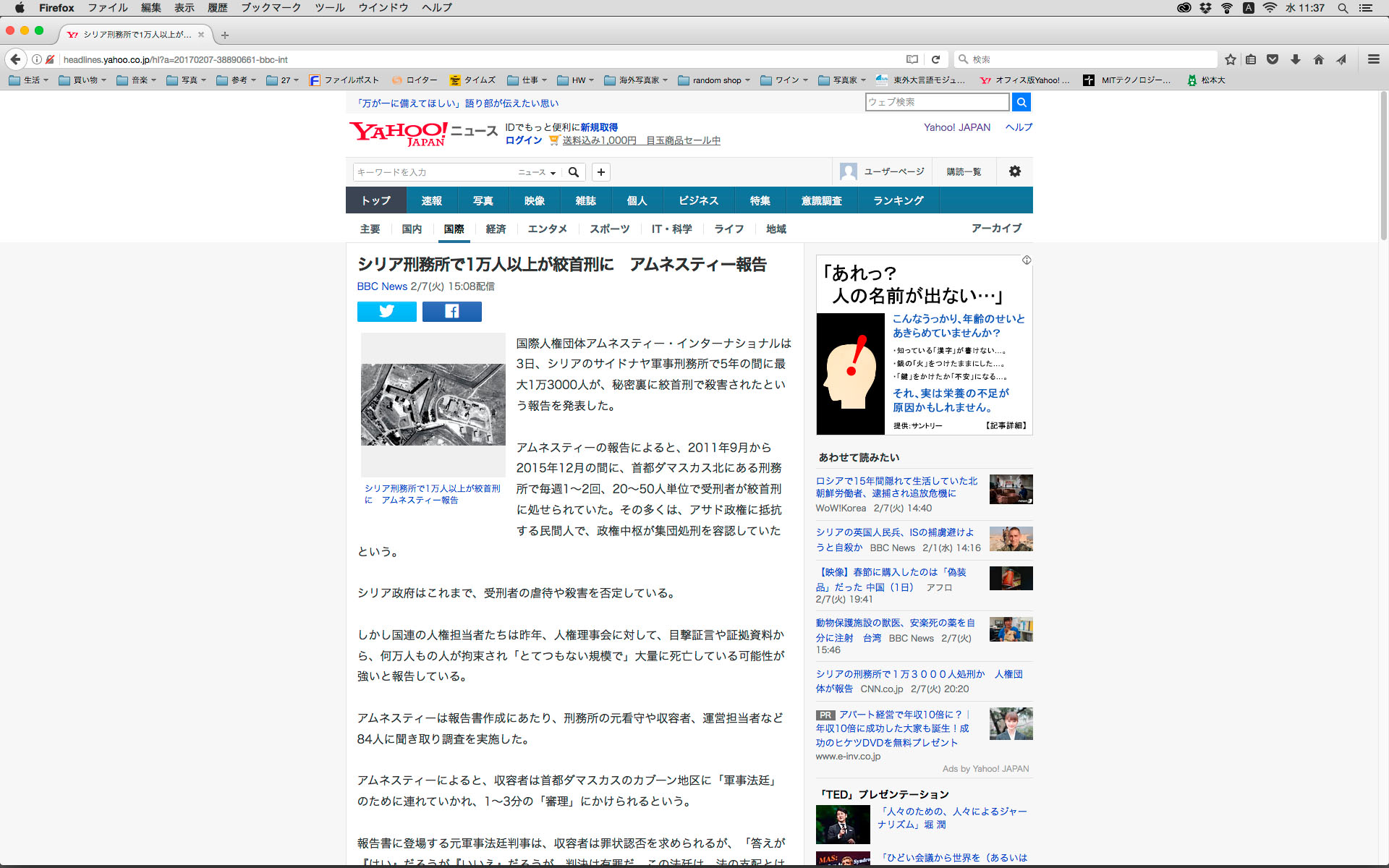Toggle Firefox Reader View icon
Screen dimensions: 1389x868
coord(912,59)
